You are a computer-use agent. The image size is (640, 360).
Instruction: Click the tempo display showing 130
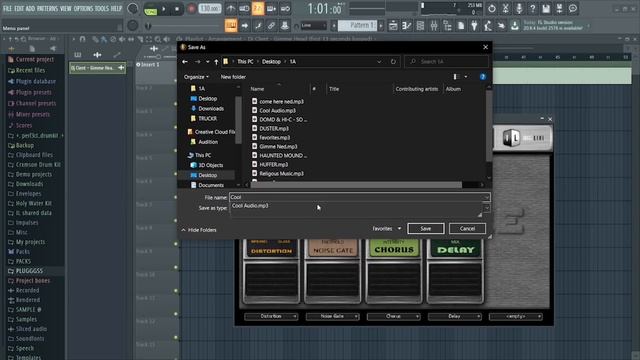[x=209, y=9]
